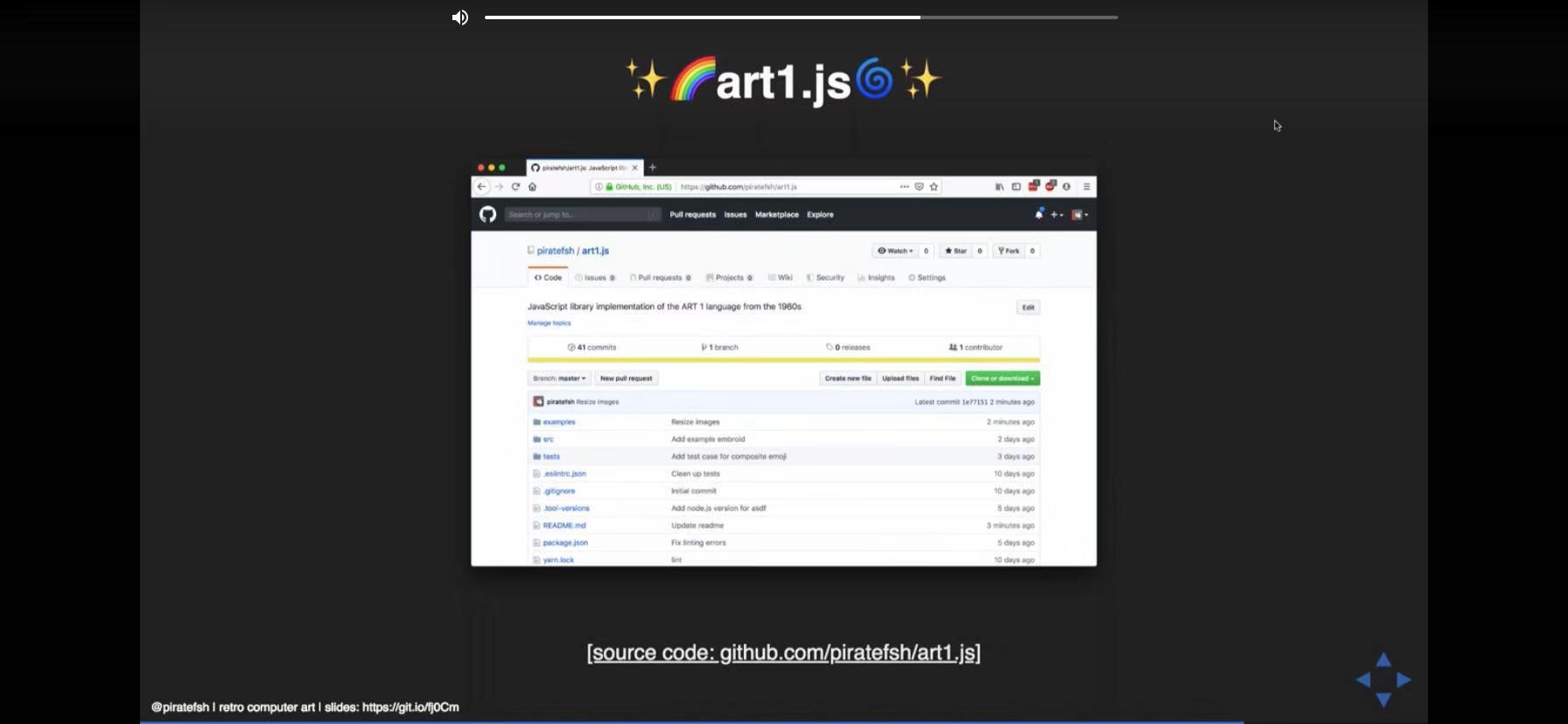Reload the page with the refresh icon

[515, 186]
